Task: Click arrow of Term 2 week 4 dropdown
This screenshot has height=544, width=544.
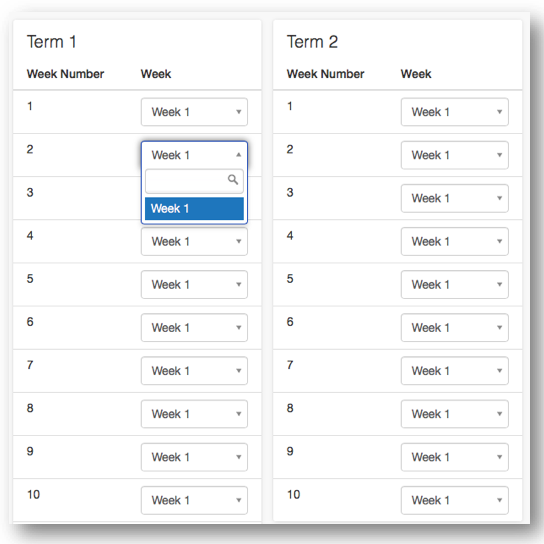Action: [x=500, y=241]
